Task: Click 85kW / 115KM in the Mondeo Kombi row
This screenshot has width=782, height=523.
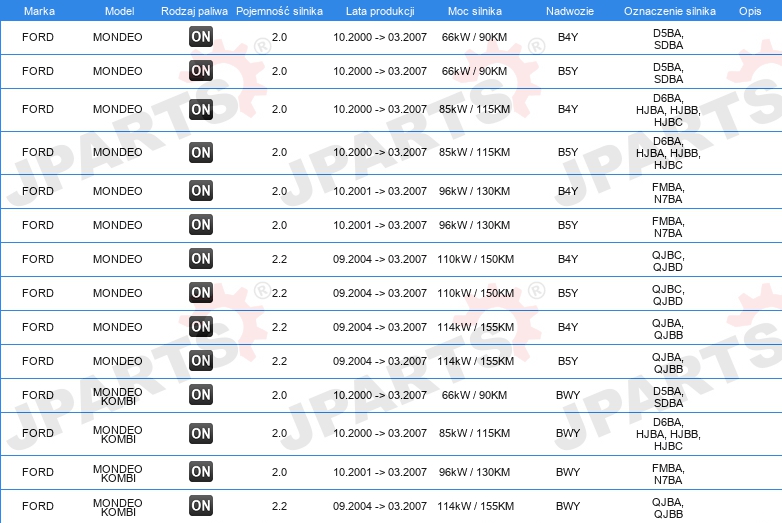Action: 474,433
